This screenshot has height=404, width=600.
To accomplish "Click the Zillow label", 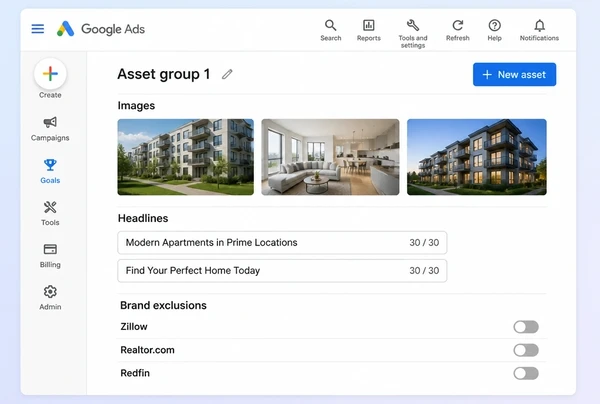I will 134,327.
